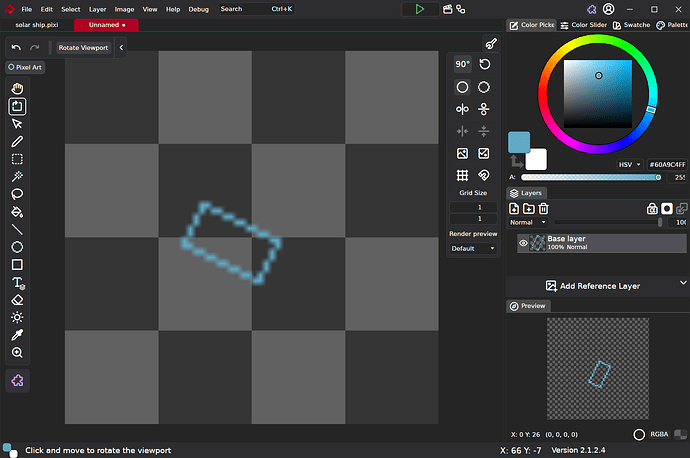
Task: Open the user account icon
Action: click(609, 9)
